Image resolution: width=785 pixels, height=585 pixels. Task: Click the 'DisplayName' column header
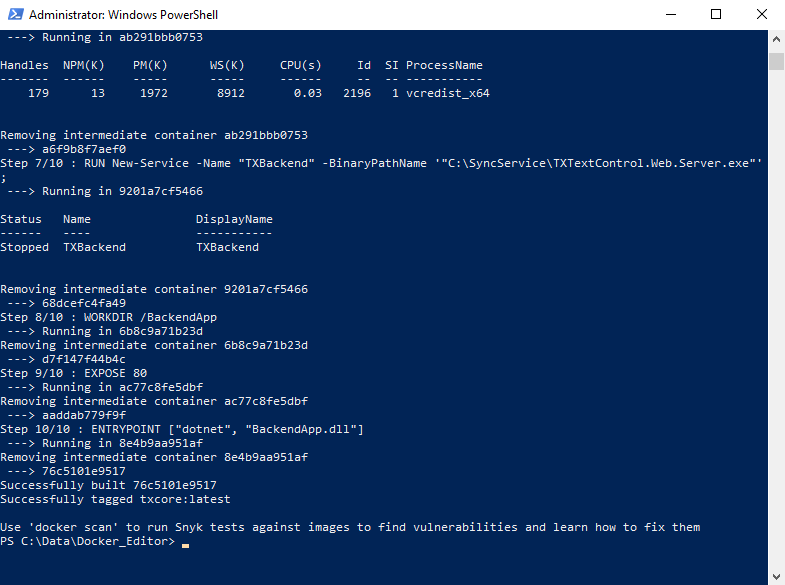point(234,219)
